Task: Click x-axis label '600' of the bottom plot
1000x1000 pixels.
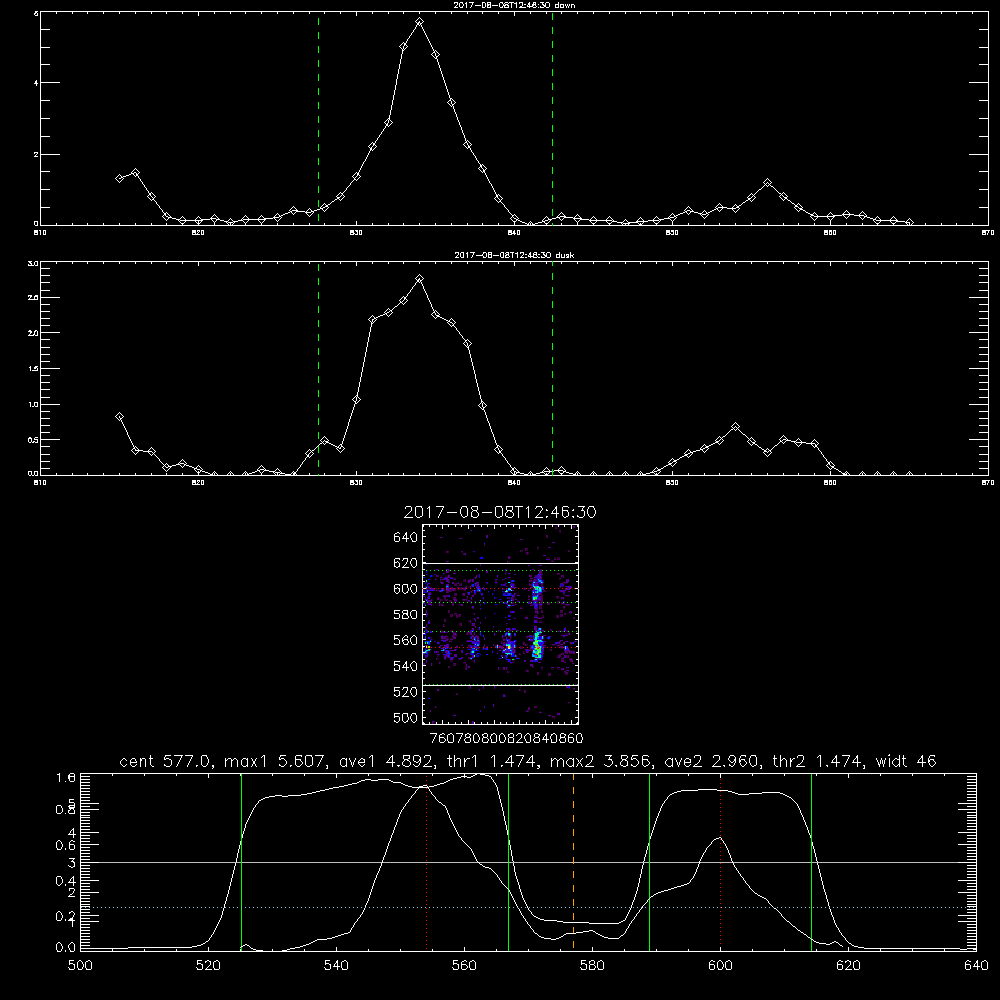Action: coord(721,966)
